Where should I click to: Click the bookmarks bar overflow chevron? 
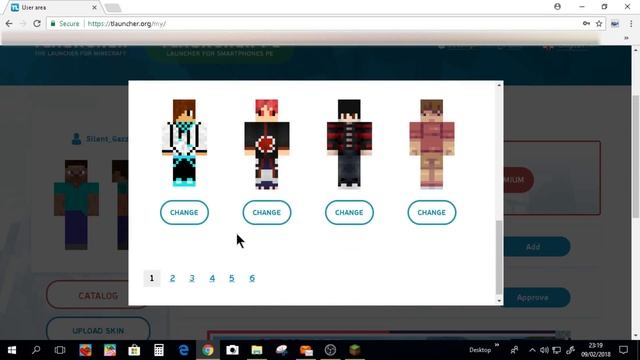point(626,38)
